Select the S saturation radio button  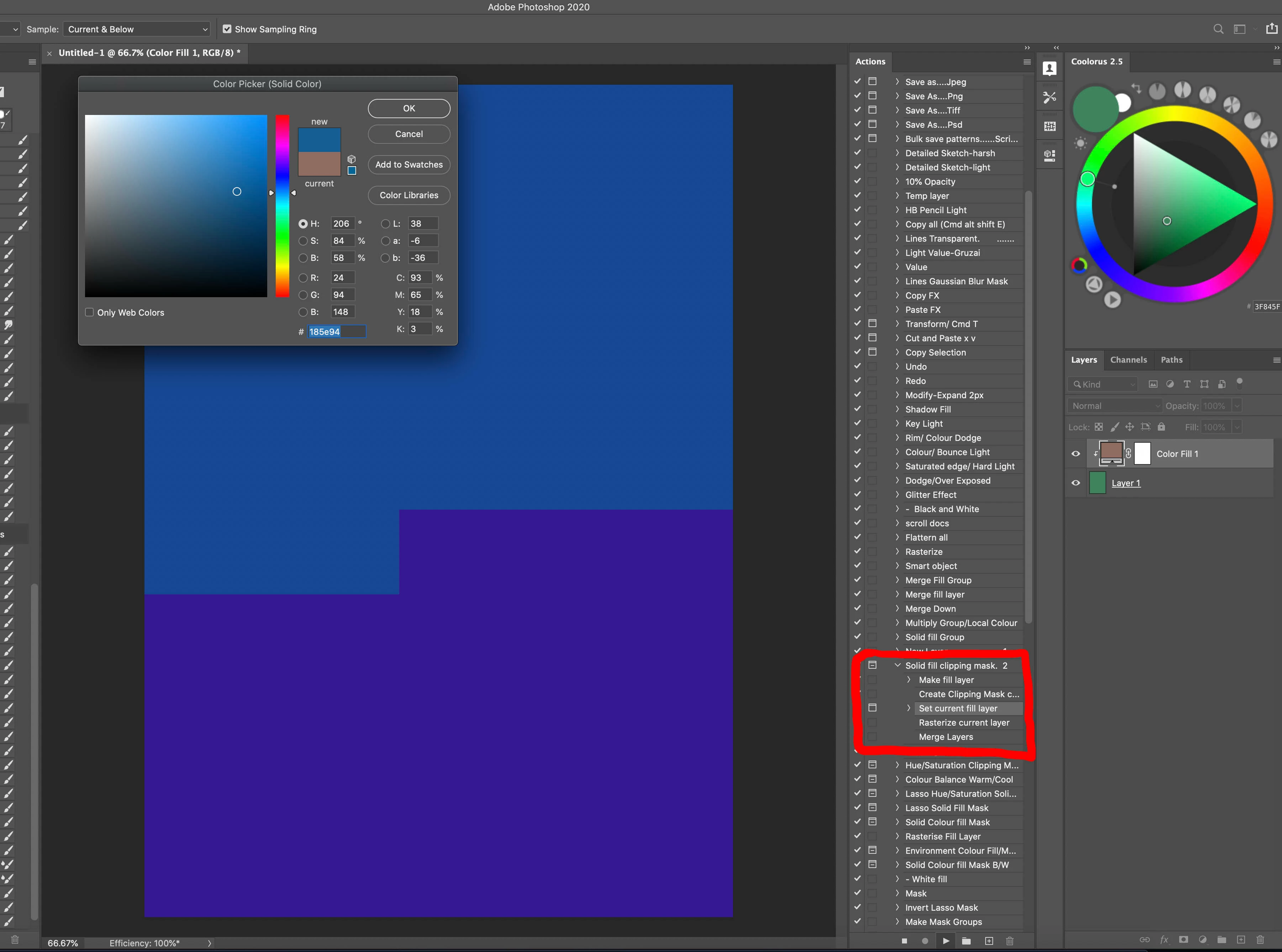pos(303,241)
